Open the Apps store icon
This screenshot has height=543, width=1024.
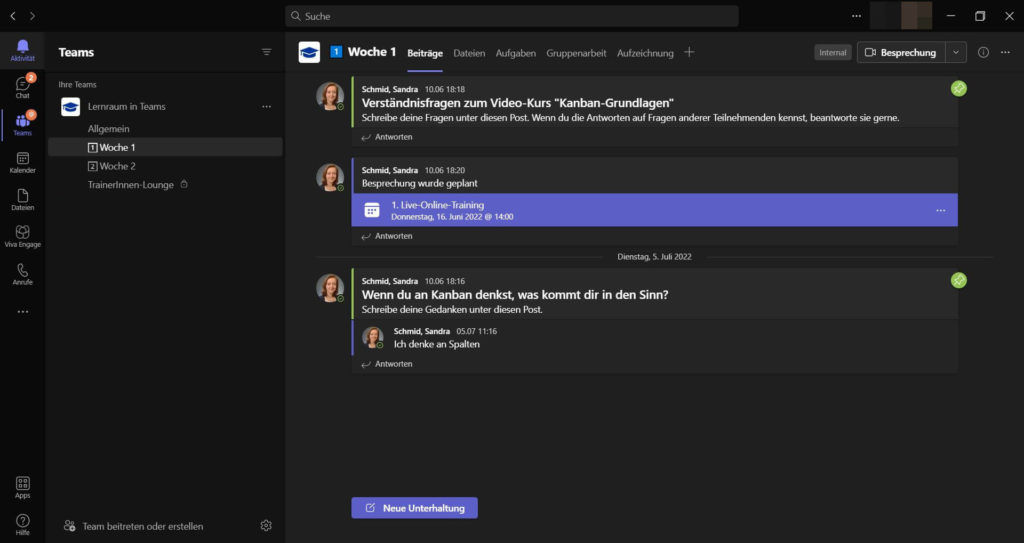click(22, 487)
